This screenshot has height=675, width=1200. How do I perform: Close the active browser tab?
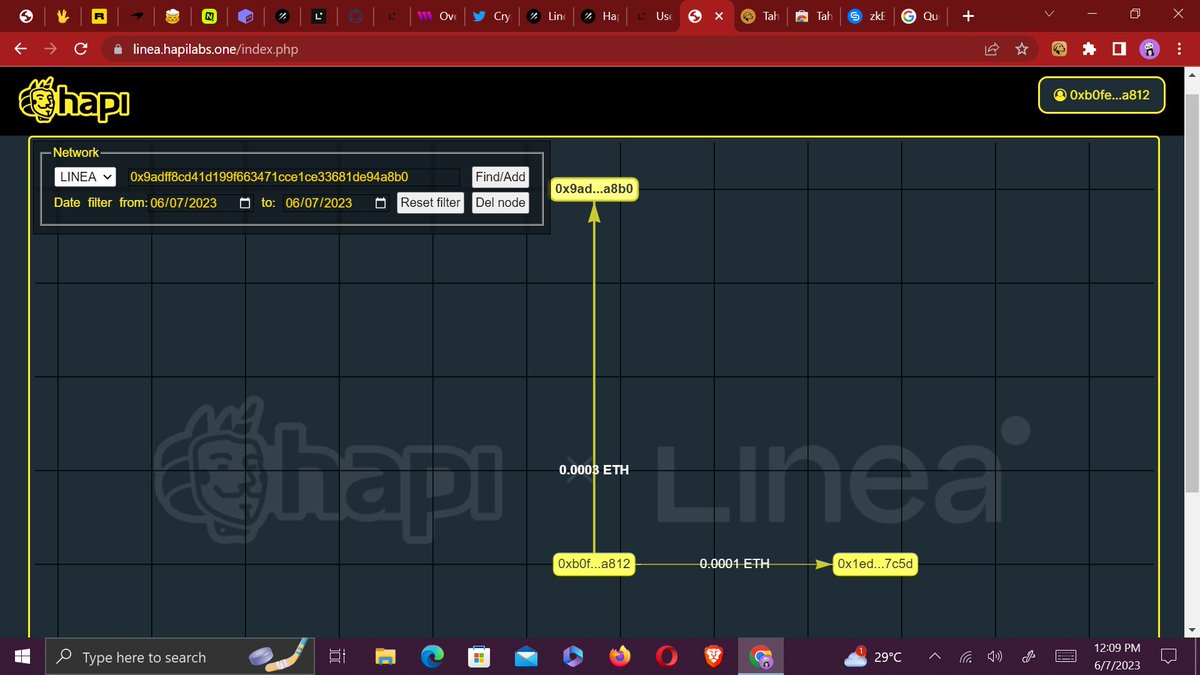[x=719, y=16]
